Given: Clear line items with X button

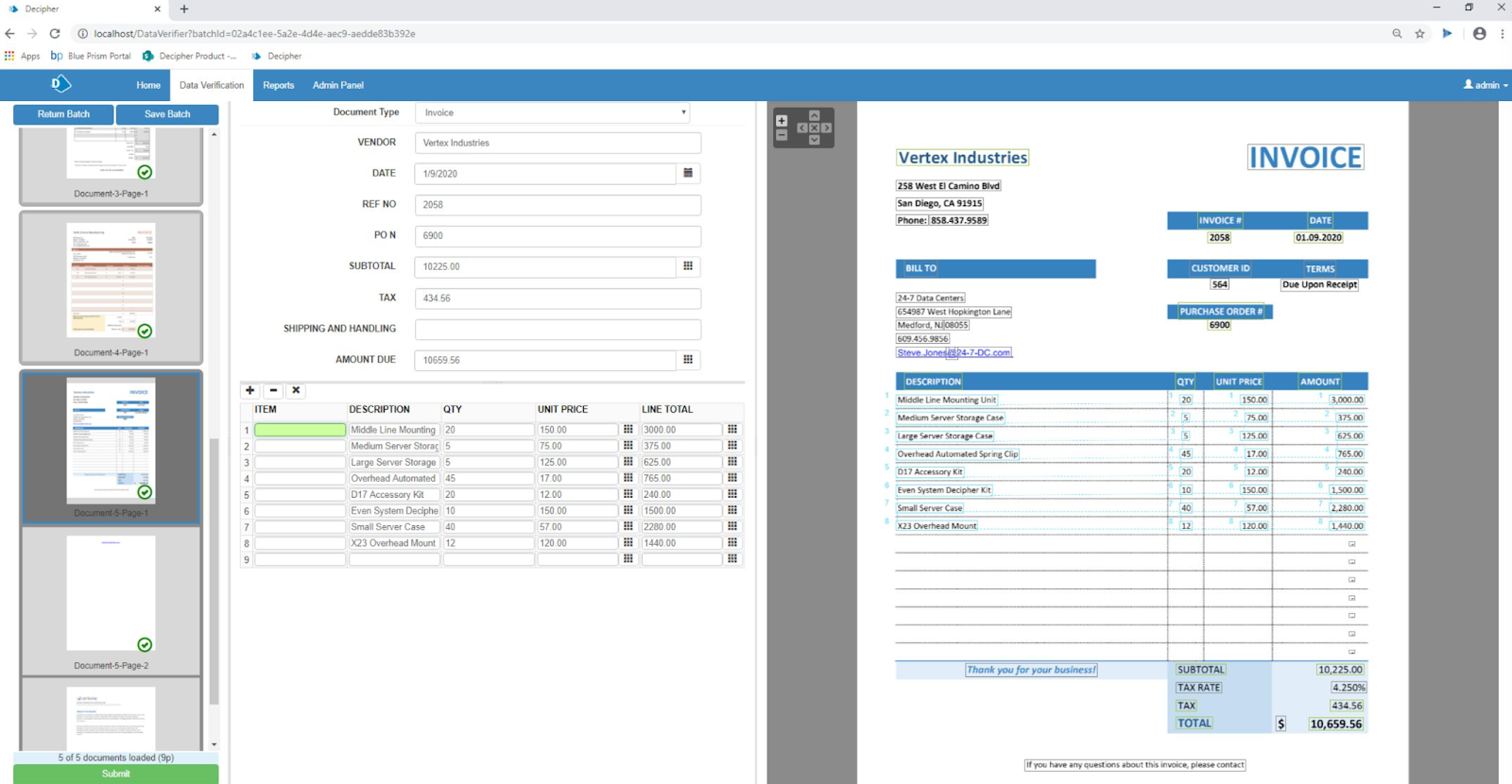Looking at the screenshot, I should [x=296, y=390].
